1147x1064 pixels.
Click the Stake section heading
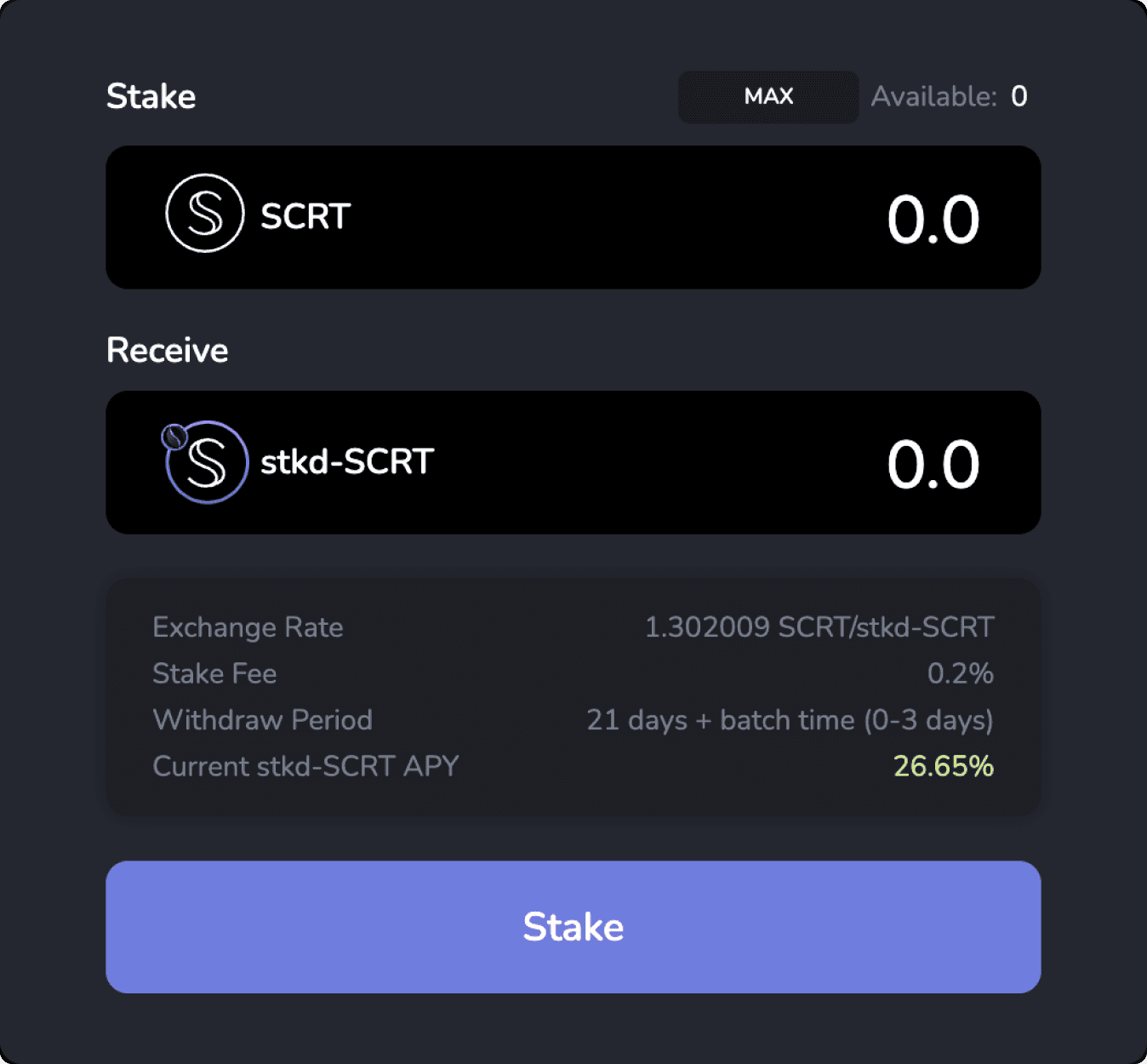tap(151, 96)
